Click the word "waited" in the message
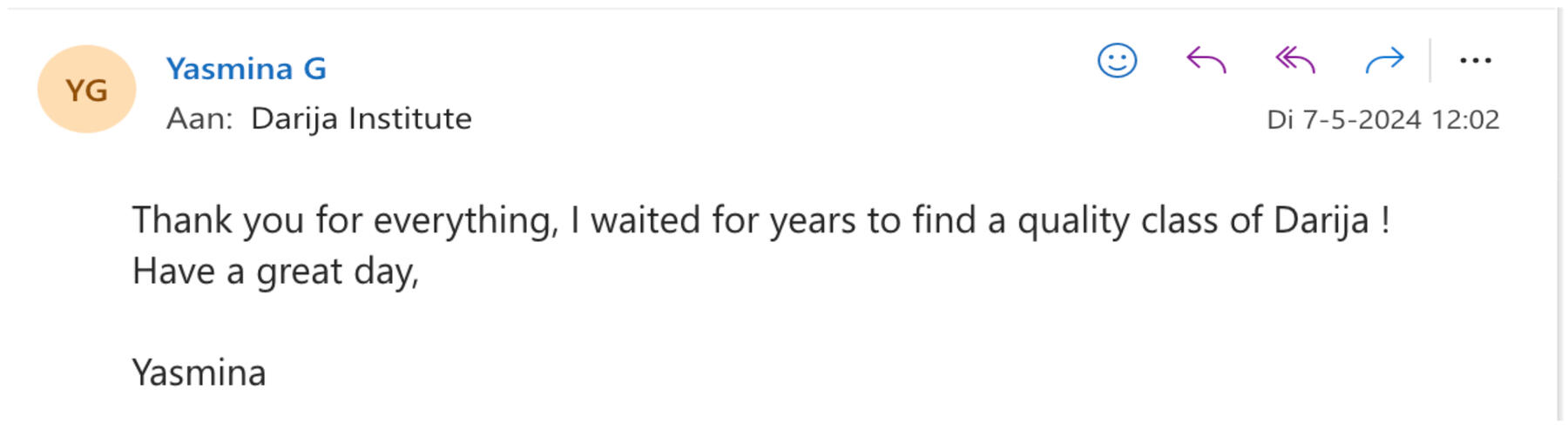Viewport: 1568px width, 430px height. coord(645,220)
